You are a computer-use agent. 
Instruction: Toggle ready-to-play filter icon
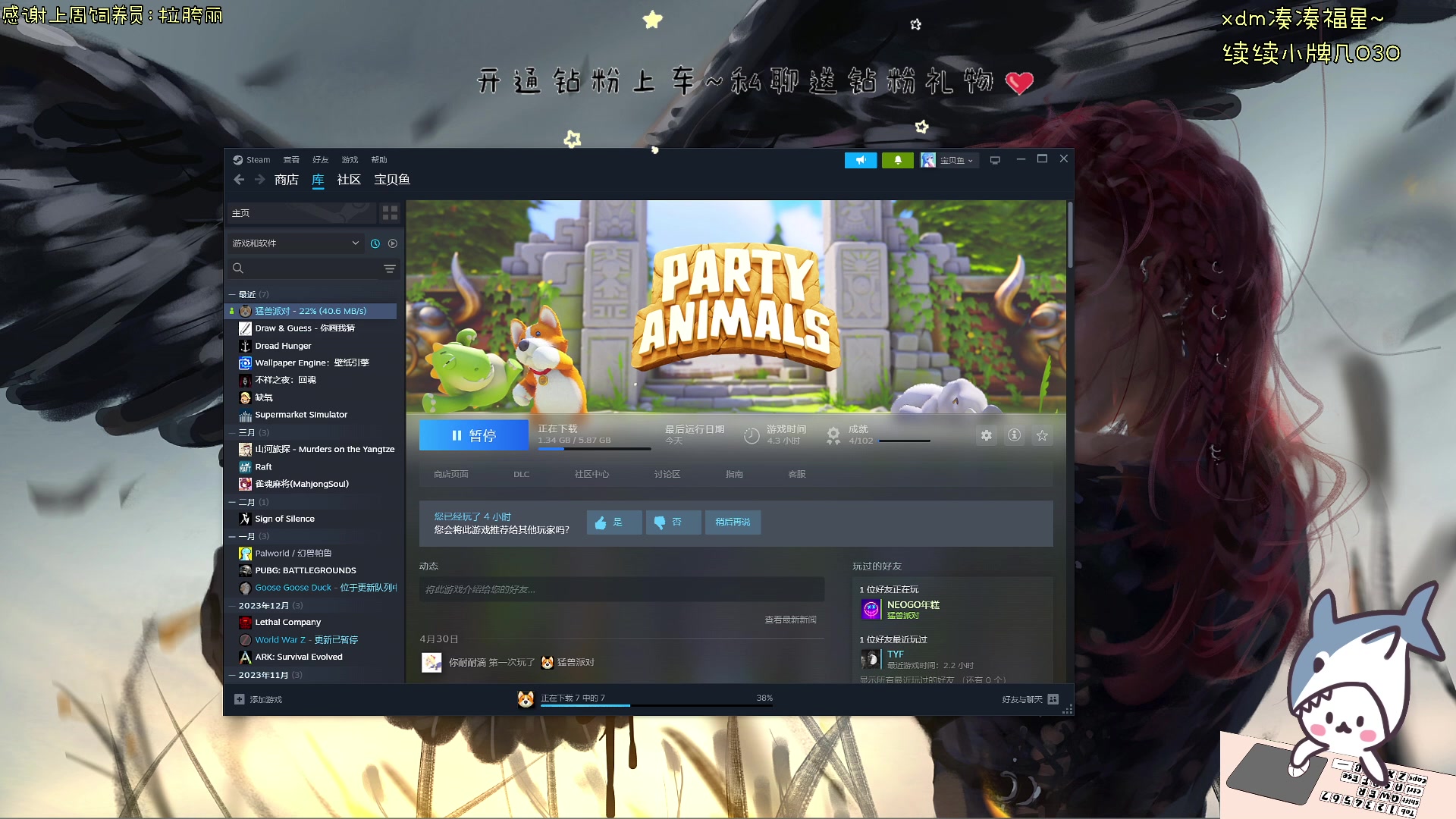coord(393,243)
